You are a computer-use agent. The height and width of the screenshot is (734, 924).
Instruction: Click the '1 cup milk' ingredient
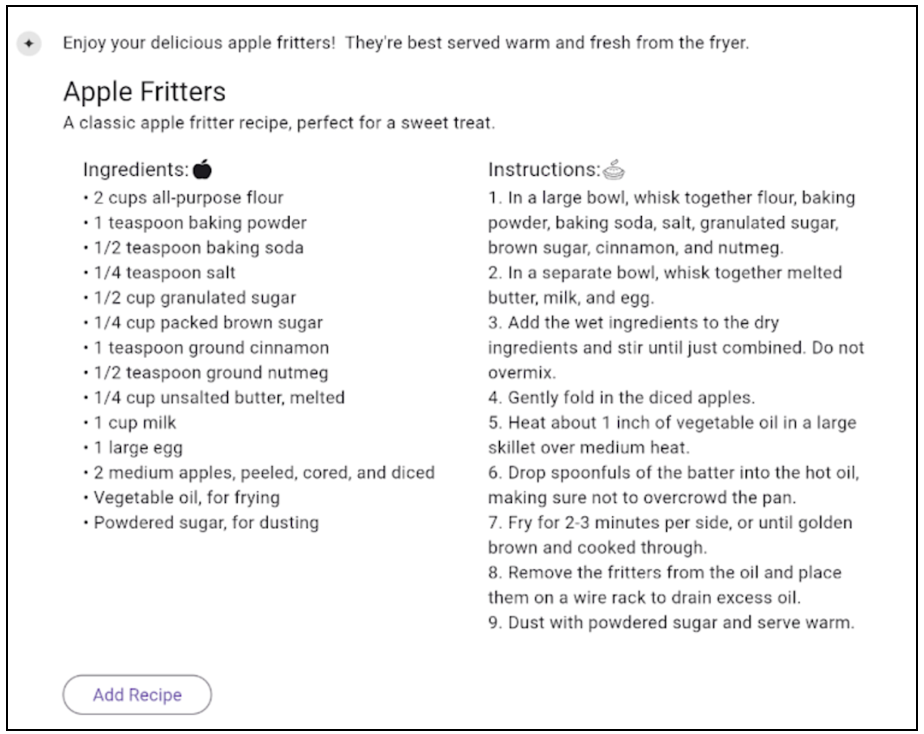[x=135, y=422]
